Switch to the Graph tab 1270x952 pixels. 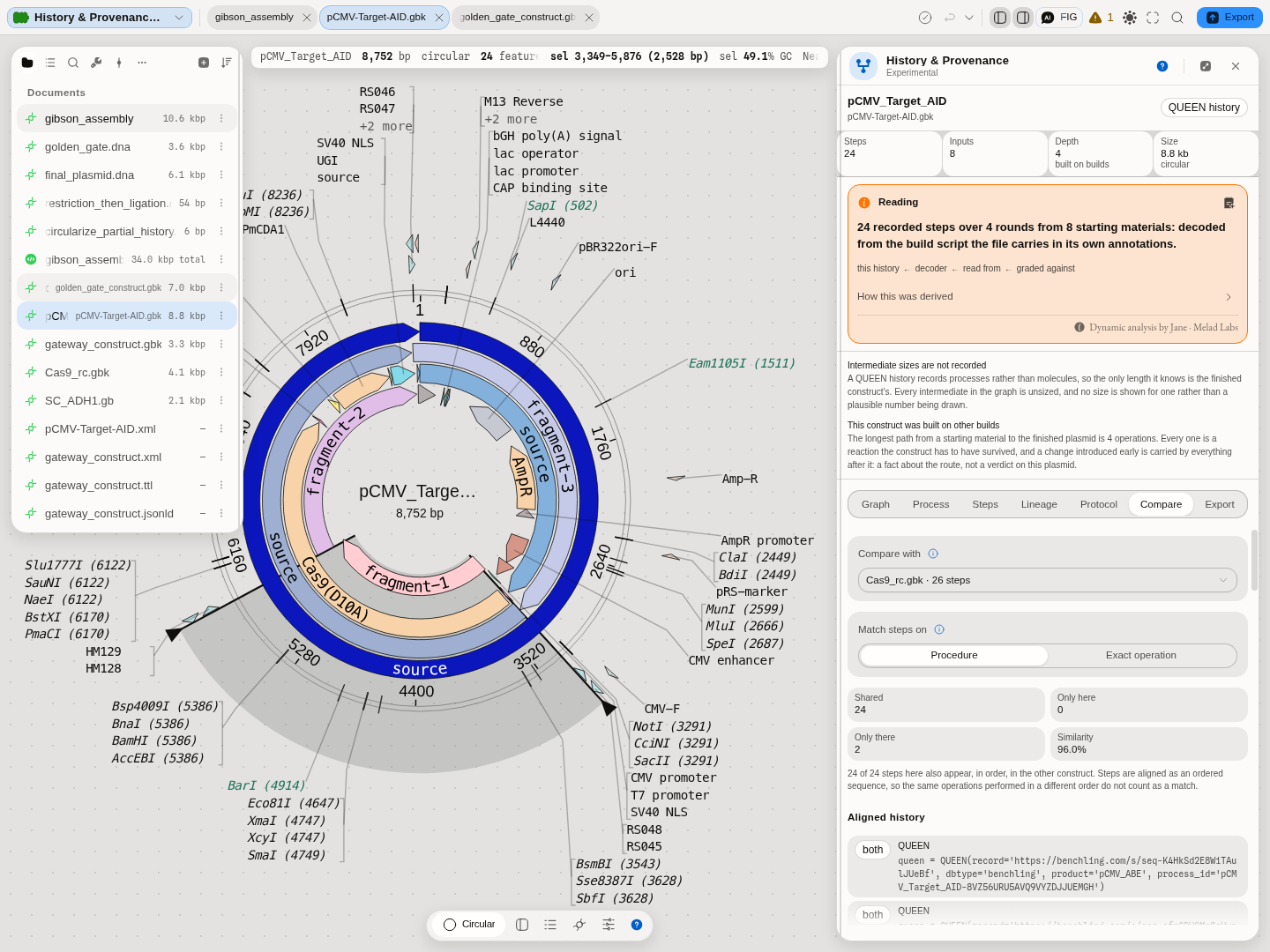click(x=876, y=504)
